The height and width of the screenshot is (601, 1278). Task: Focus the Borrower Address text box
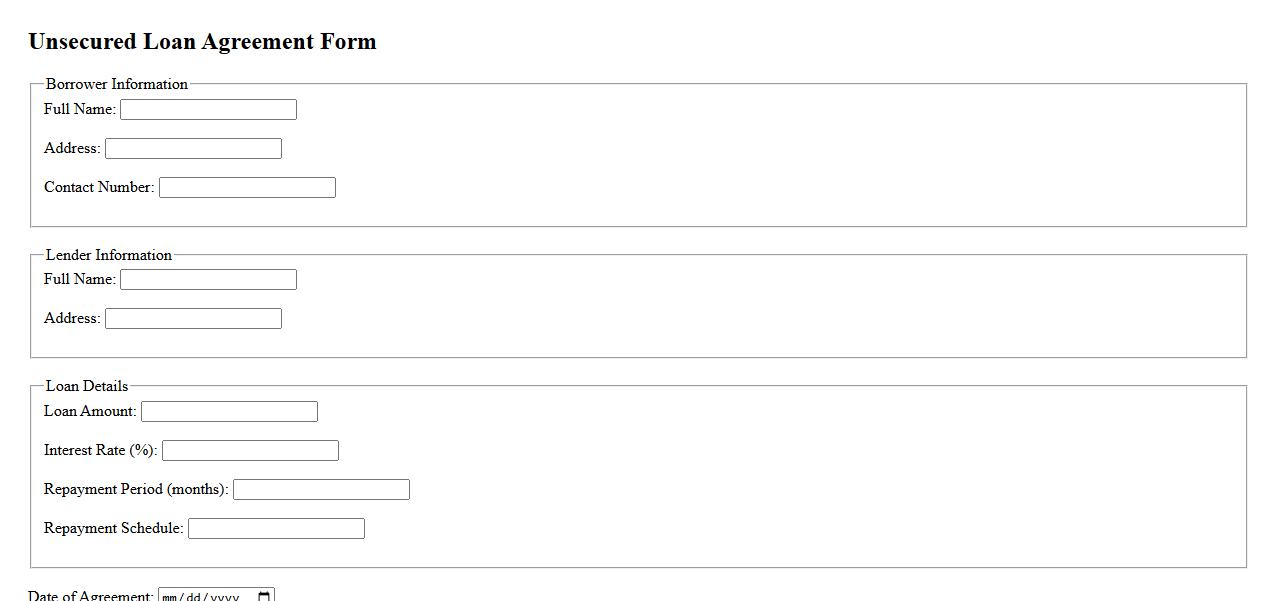[x=193, y=148]
